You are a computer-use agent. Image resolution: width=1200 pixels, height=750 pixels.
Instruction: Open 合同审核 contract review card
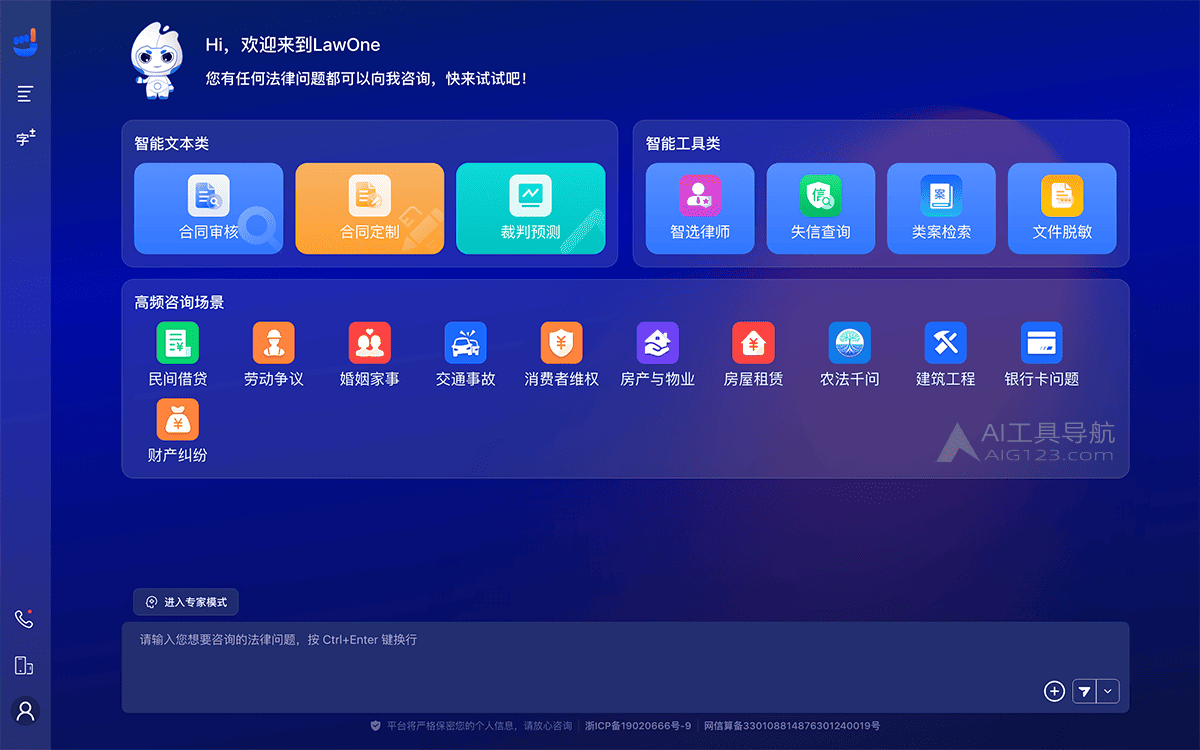click(x=209, y=208)
